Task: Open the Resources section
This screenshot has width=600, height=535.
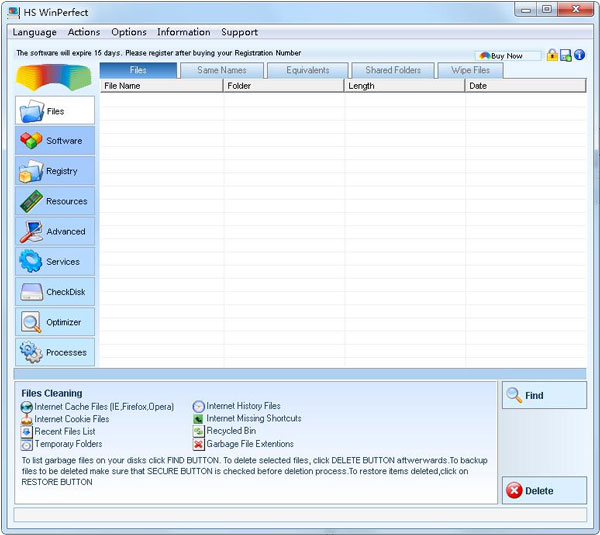Action: [55, 201]
